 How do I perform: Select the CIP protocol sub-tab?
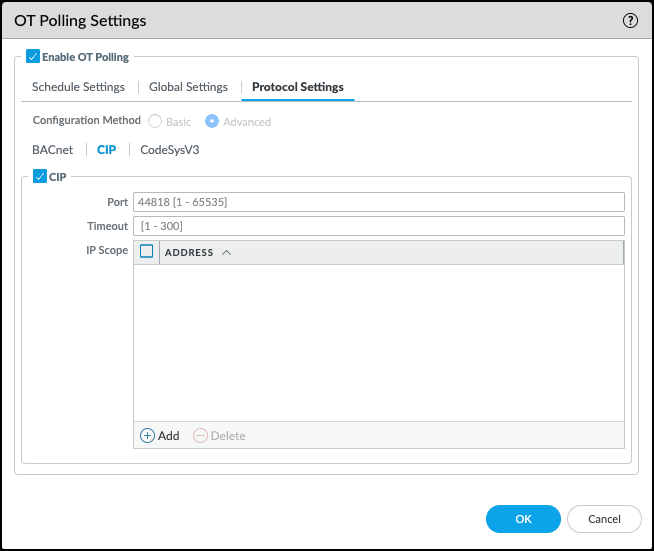click(x=106, y=150)
